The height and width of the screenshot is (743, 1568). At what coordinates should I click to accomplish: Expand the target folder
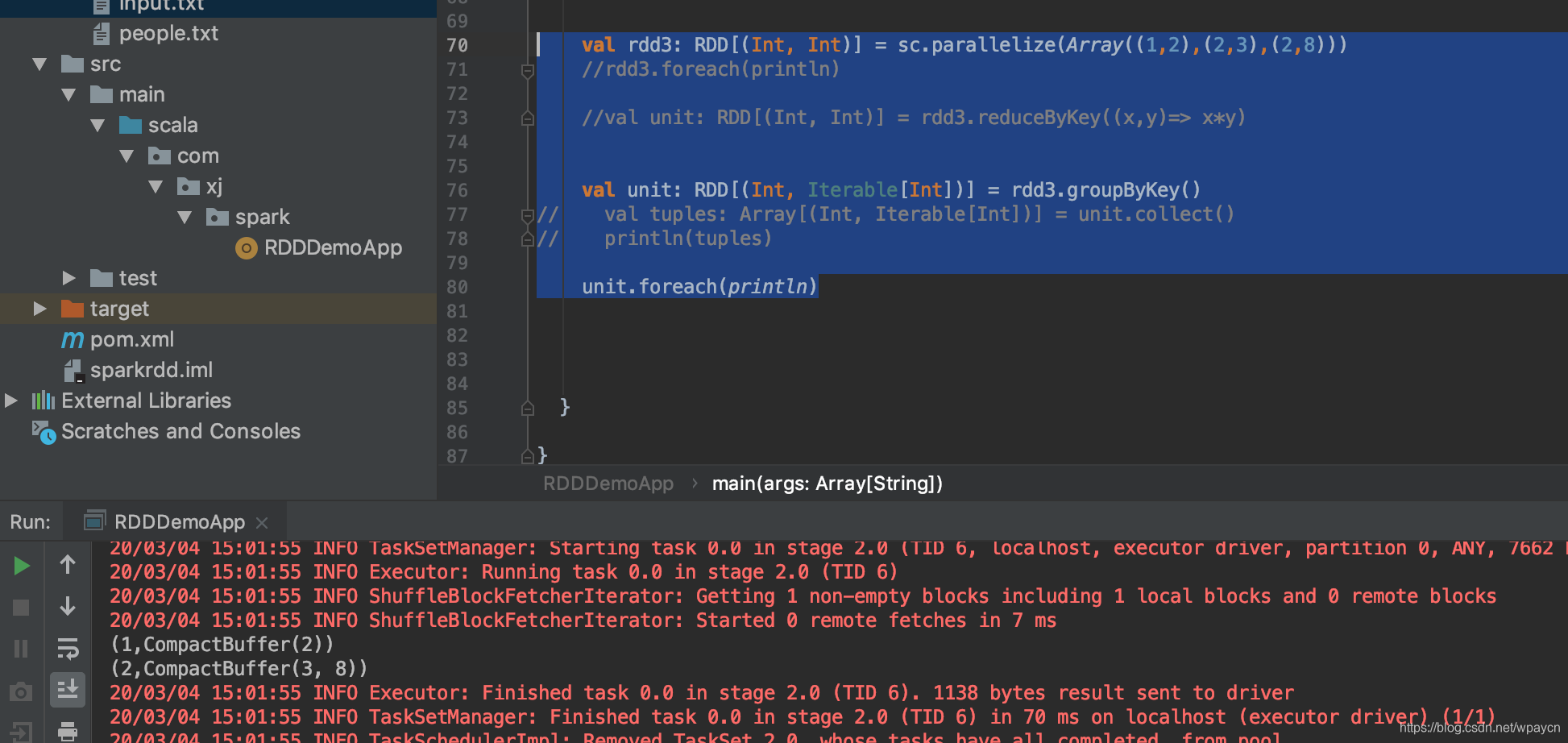(x=39, y=309)
